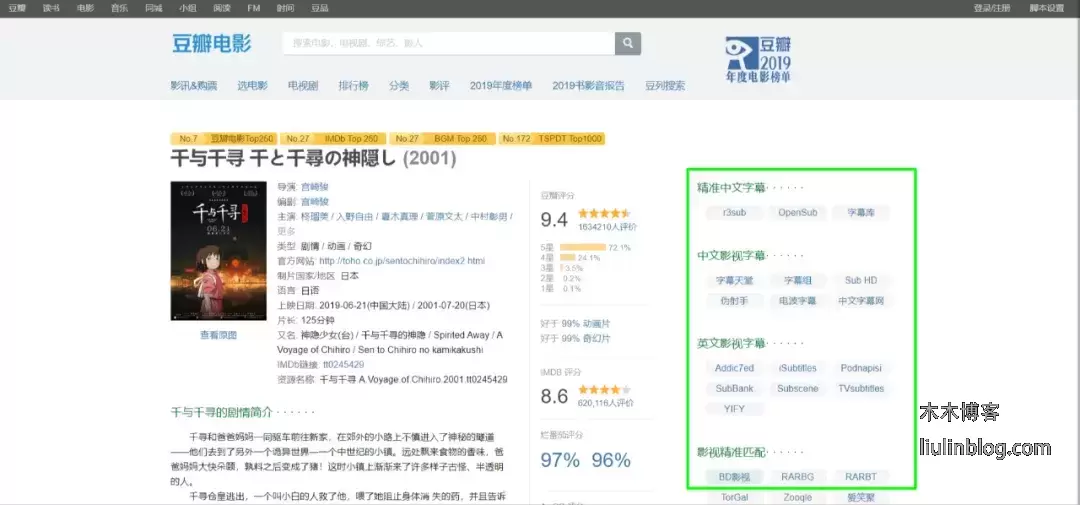Click the 5-star rating percentage bar
Screen dimensions: 1080x505
click(583, 247)
